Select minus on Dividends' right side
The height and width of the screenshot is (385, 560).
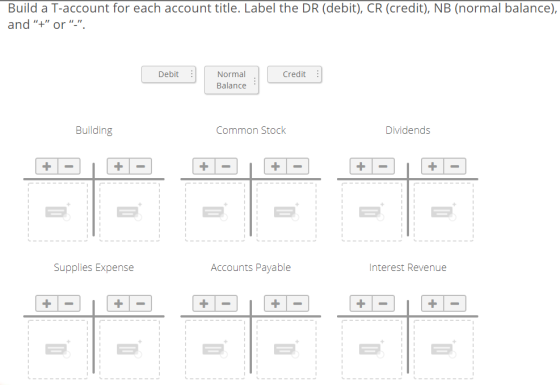[455, 166]
